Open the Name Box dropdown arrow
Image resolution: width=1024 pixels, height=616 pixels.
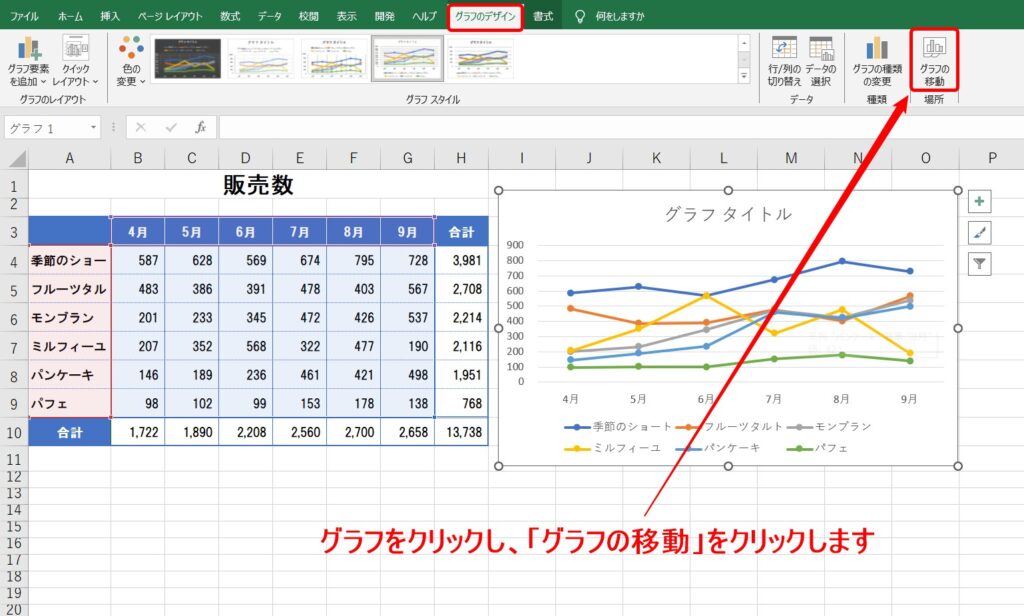click(x=93, y=127)
